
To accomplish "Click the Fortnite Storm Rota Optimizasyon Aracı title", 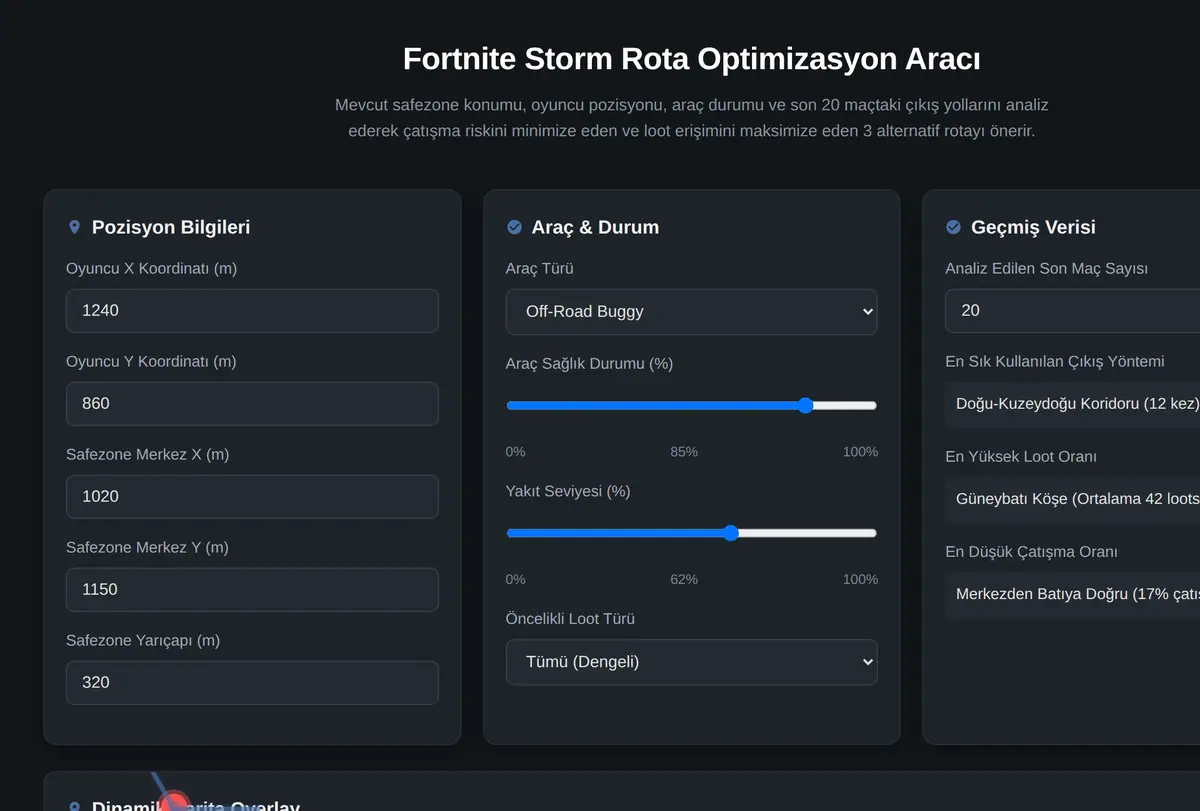I will [x=692, y=59].
